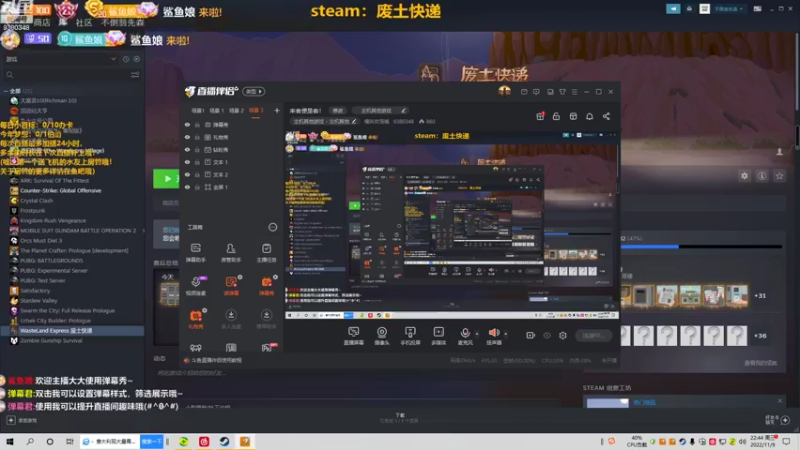Screen dimensions: 800x450
Task: Lock the 弹幕秀 layer
Action: 197,124
